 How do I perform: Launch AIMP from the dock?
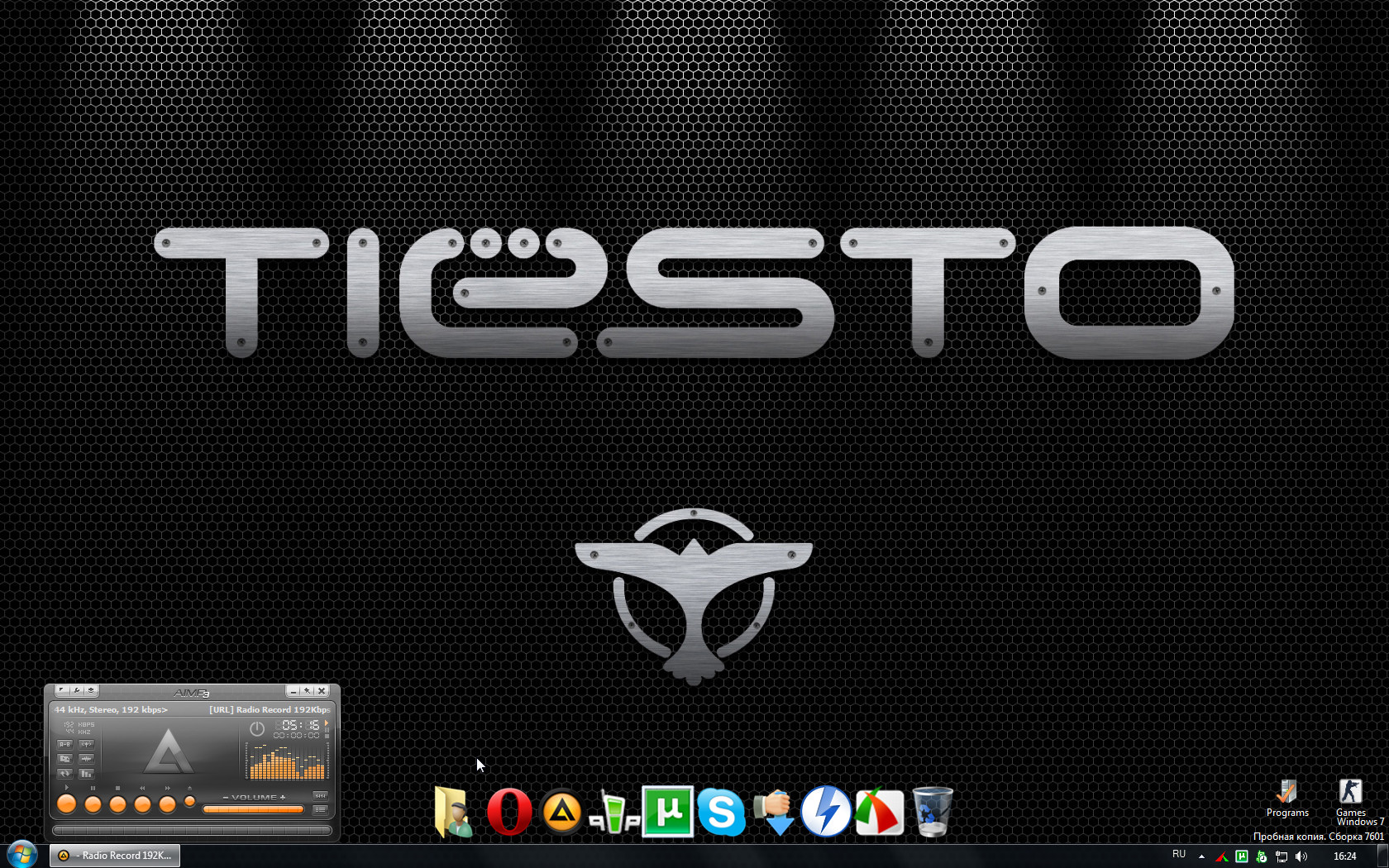click(562, 812)
